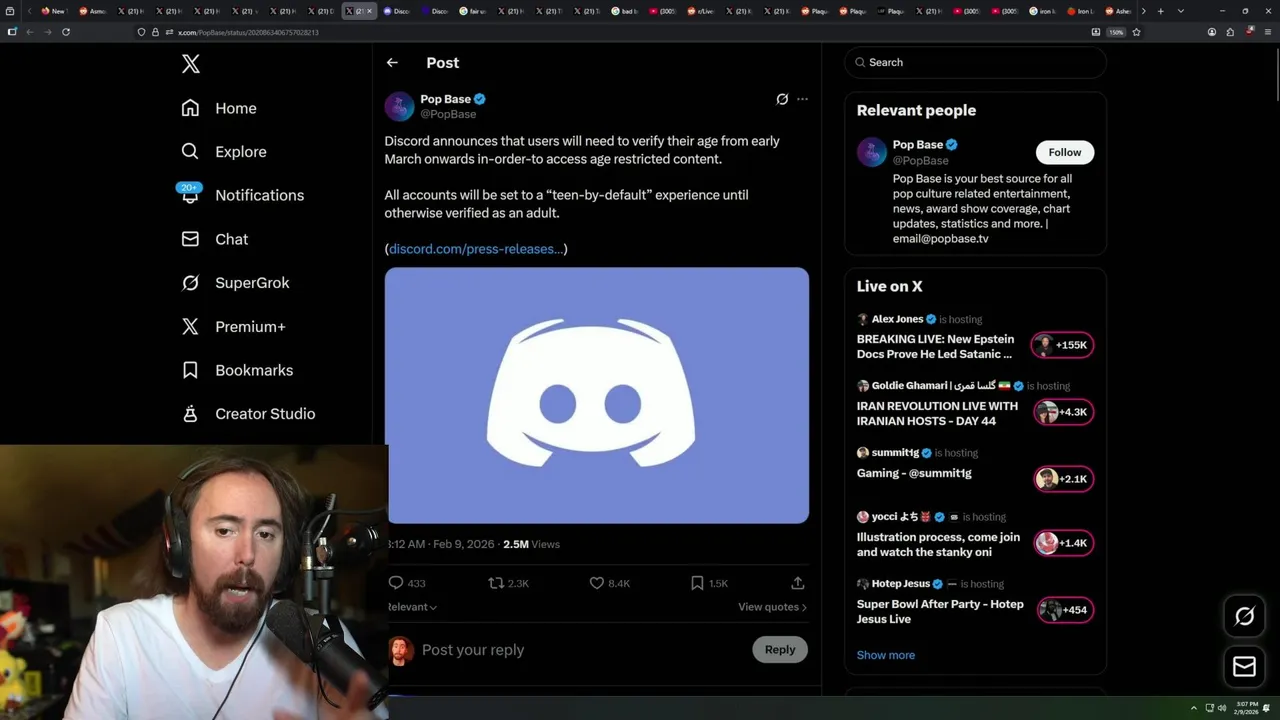Screen dimensions: 1280x720
Task: Click the browser address bar URL
Action: tap(248, 32)
